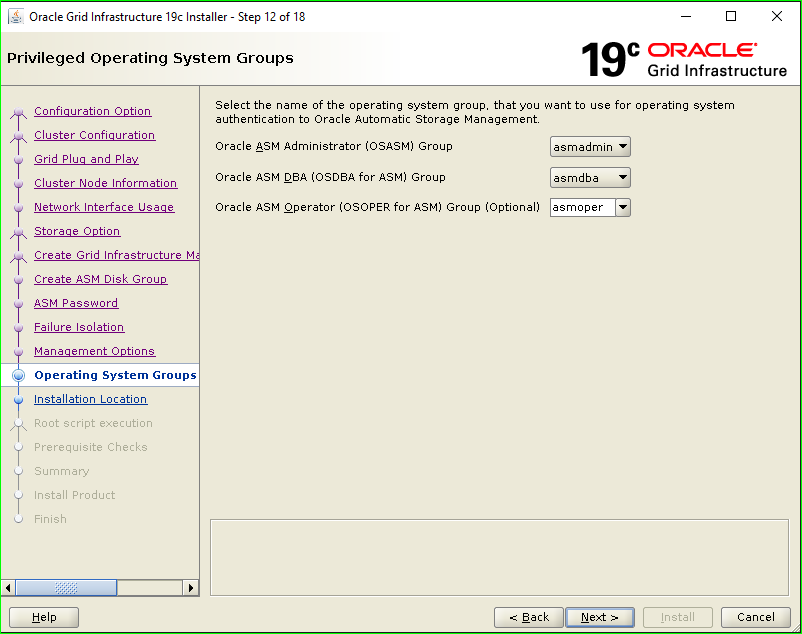Click the grayed step icon beside Prerequisite Checks

[17, 447]
